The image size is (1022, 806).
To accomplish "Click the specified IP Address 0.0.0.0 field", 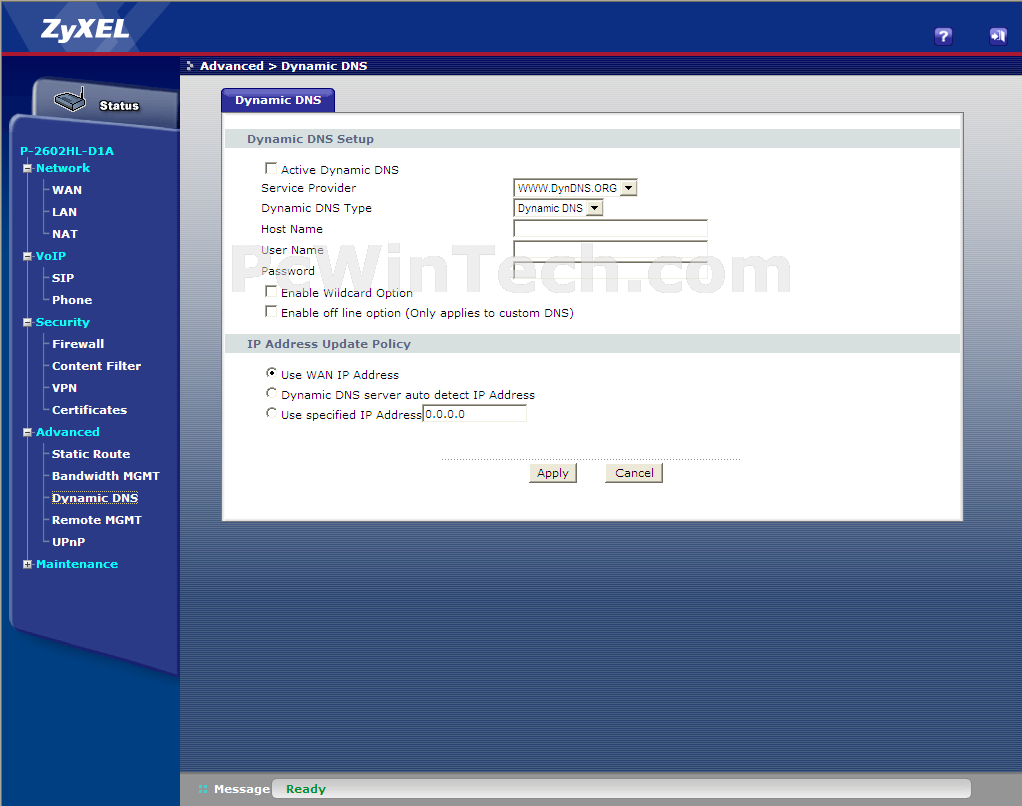I will coord(475,414).
